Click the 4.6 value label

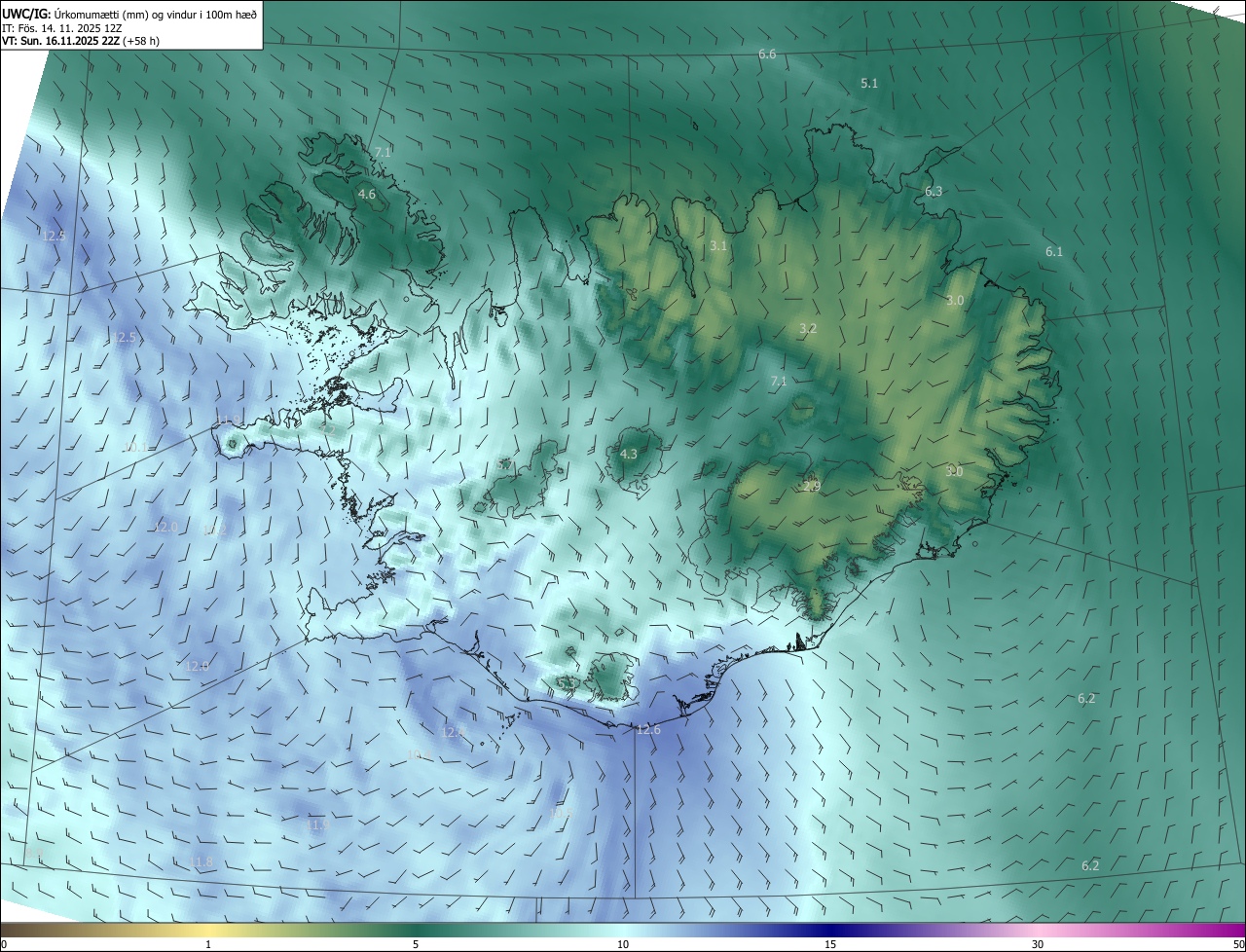pos(367,195)
